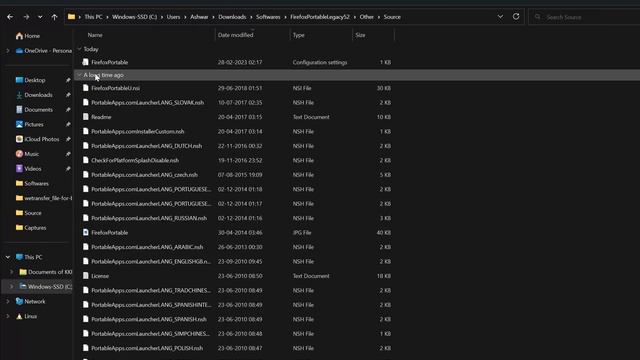Sort by Size column header
Viewport: 640px width, 360px height.
click(360, 35)
